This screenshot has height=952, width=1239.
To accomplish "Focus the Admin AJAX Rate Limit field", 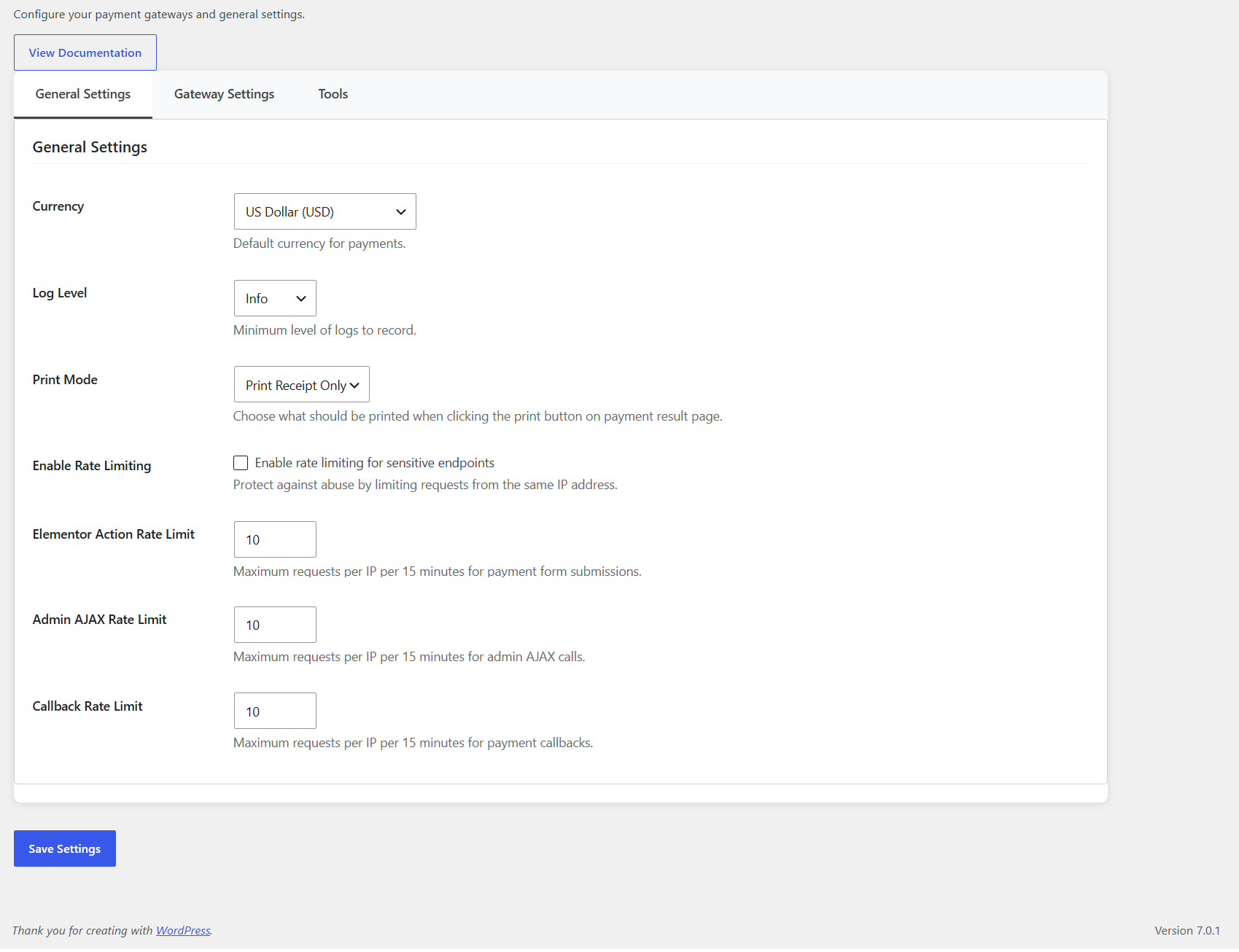I will click(275, 625).
